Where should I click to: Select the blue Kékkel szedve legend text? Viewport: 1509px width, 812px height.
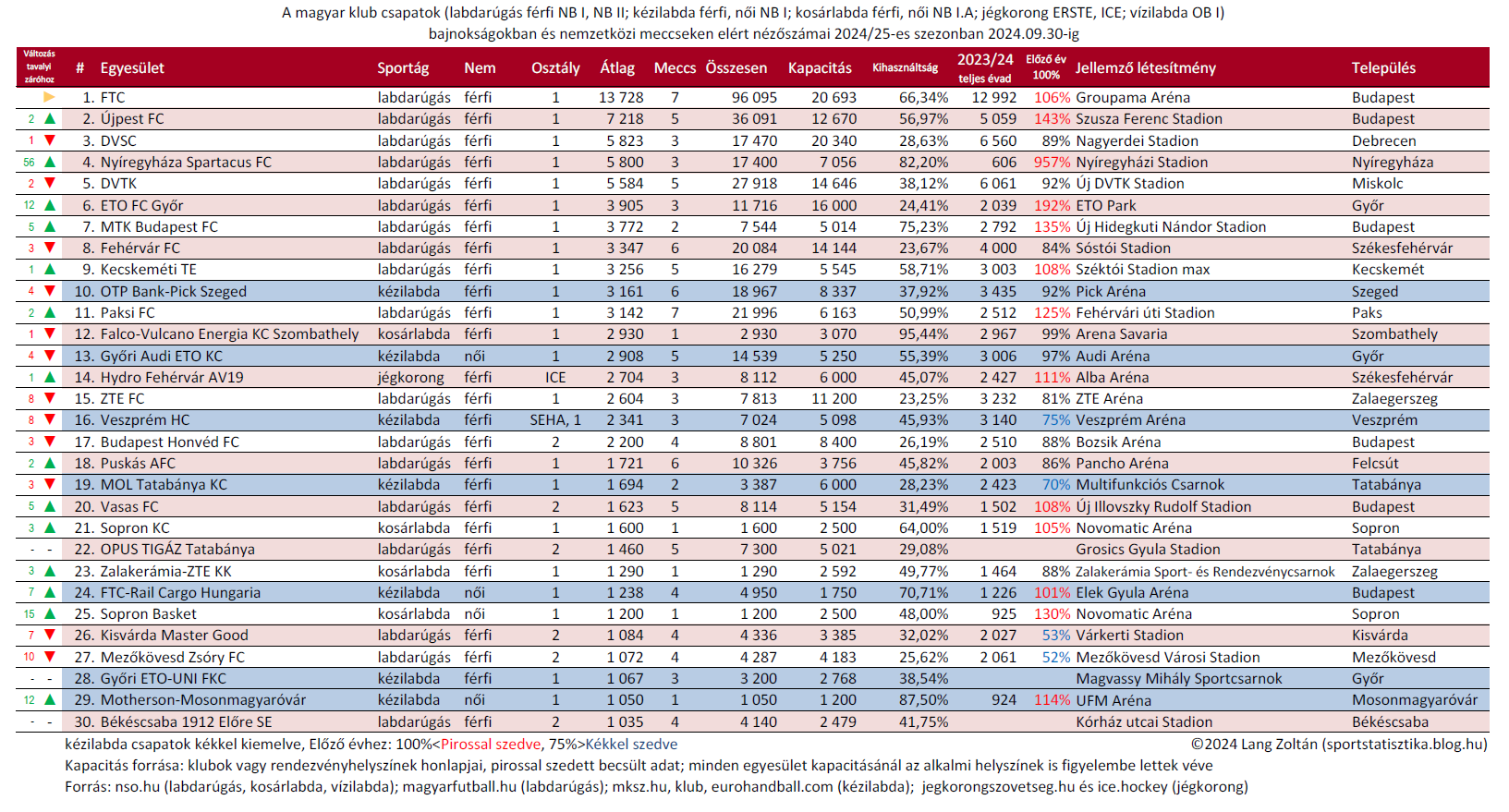(631, 744)
